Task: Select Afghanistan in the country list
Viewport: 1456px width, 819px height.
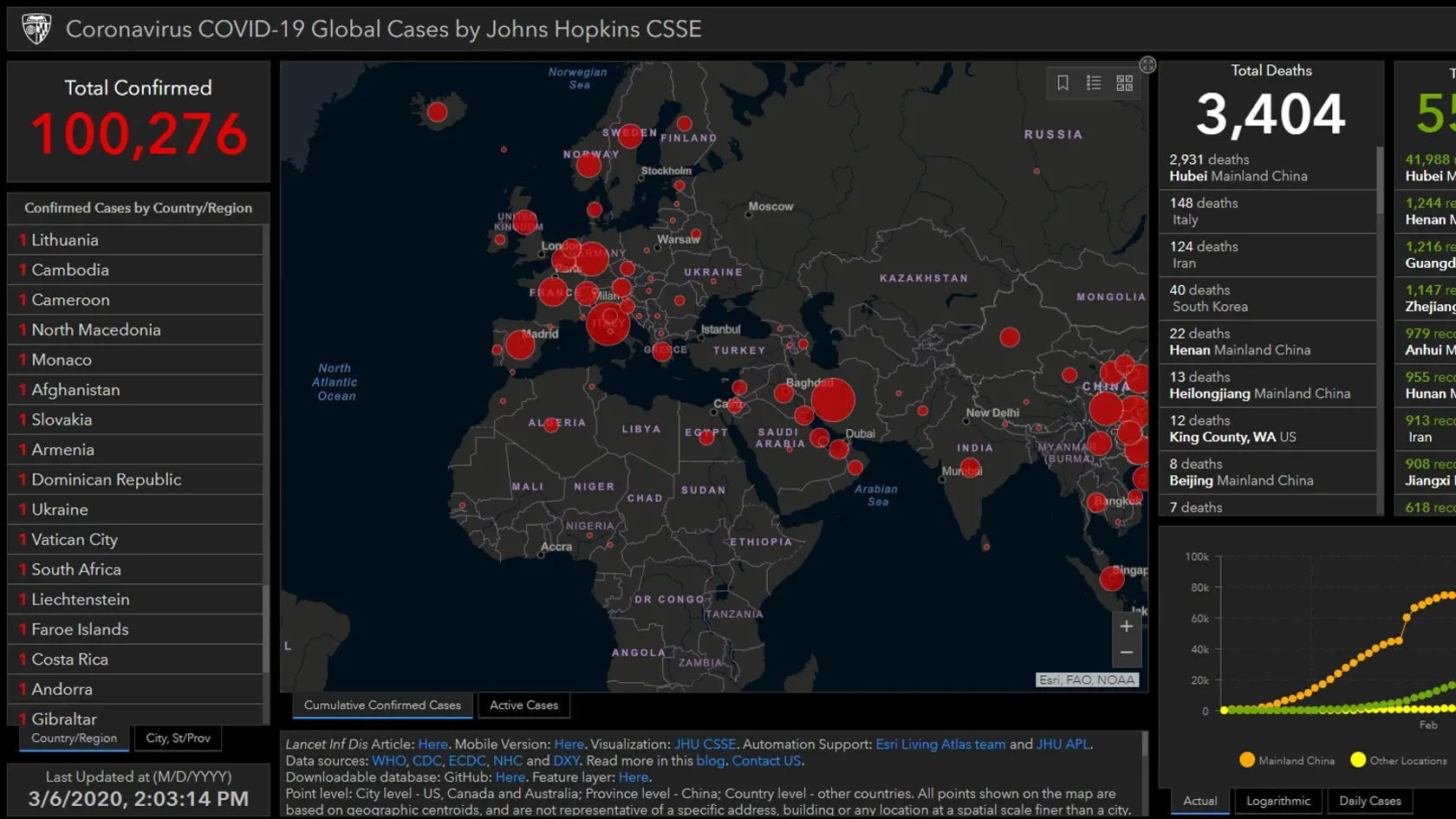Action: [135, 390]
